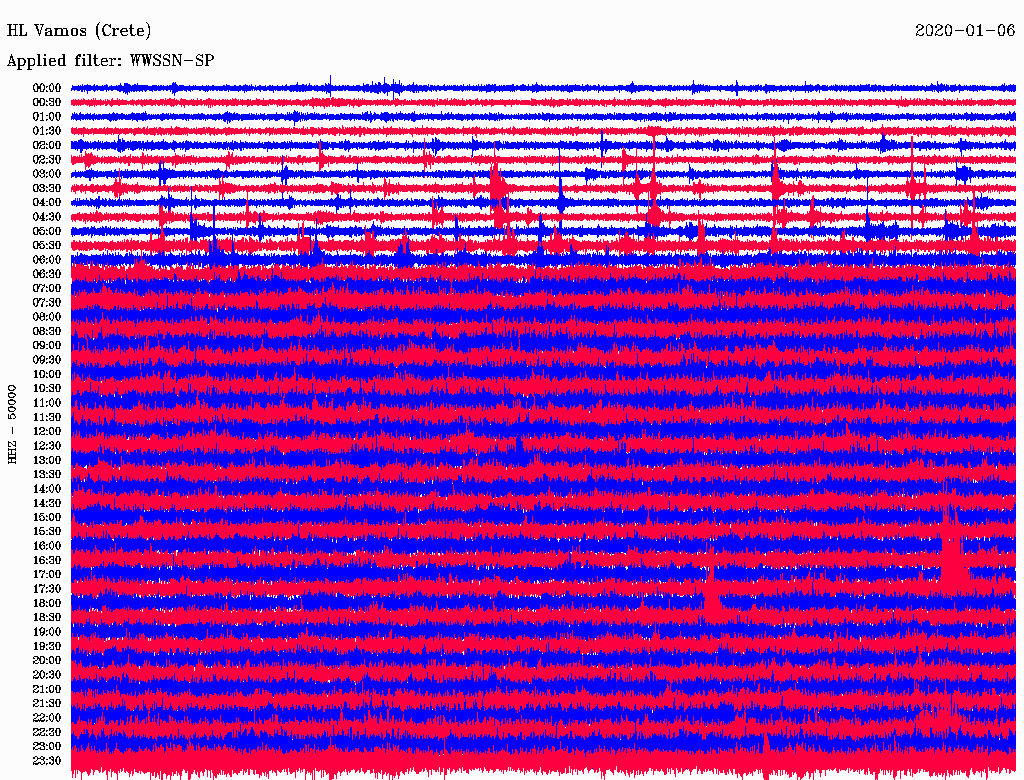
Task: Click the 12:00 time label
Action: pyautogui.click(x=47, y=431)
